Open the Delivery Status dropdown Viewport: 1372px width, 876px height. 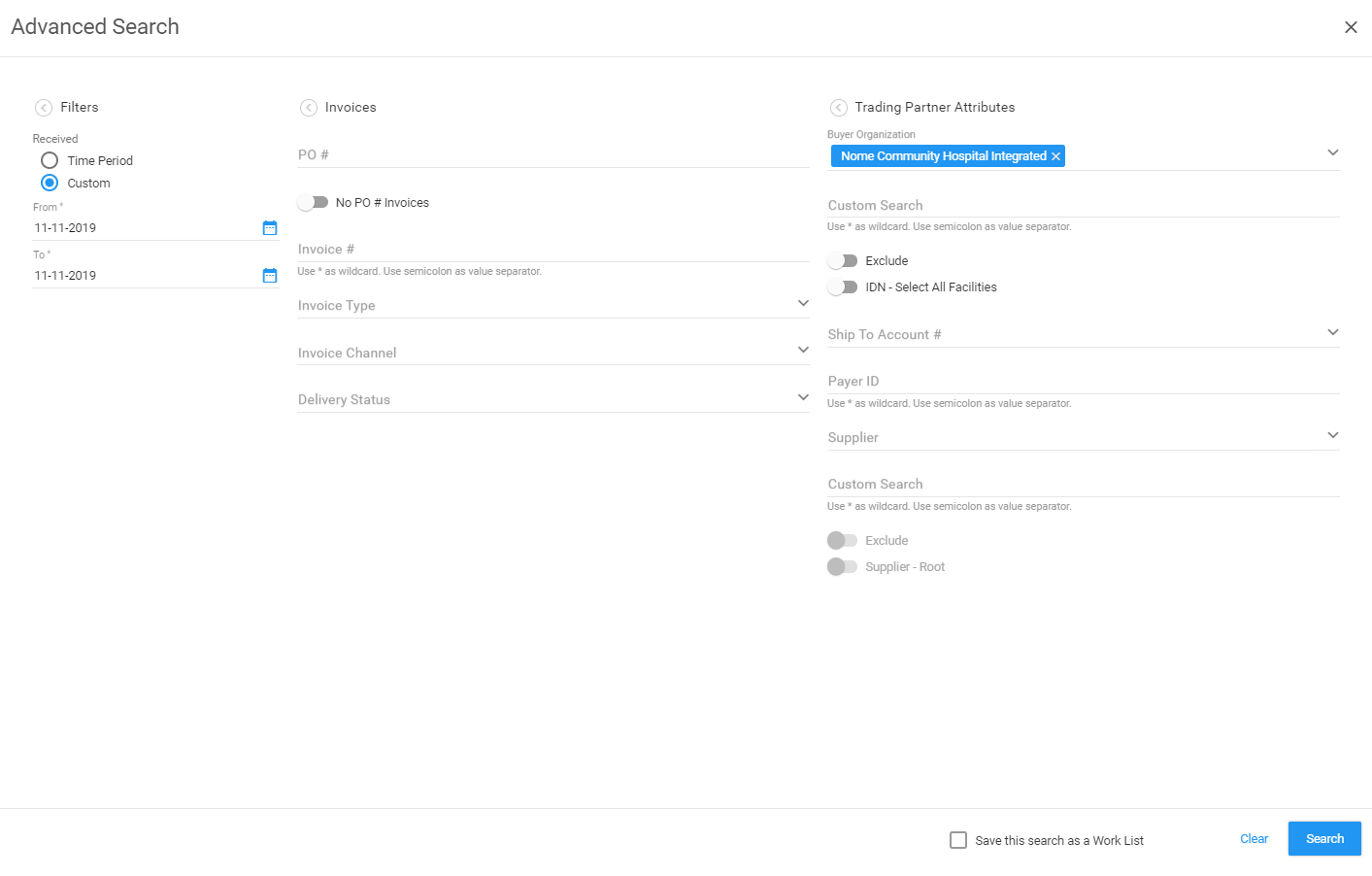pos(803,397)
